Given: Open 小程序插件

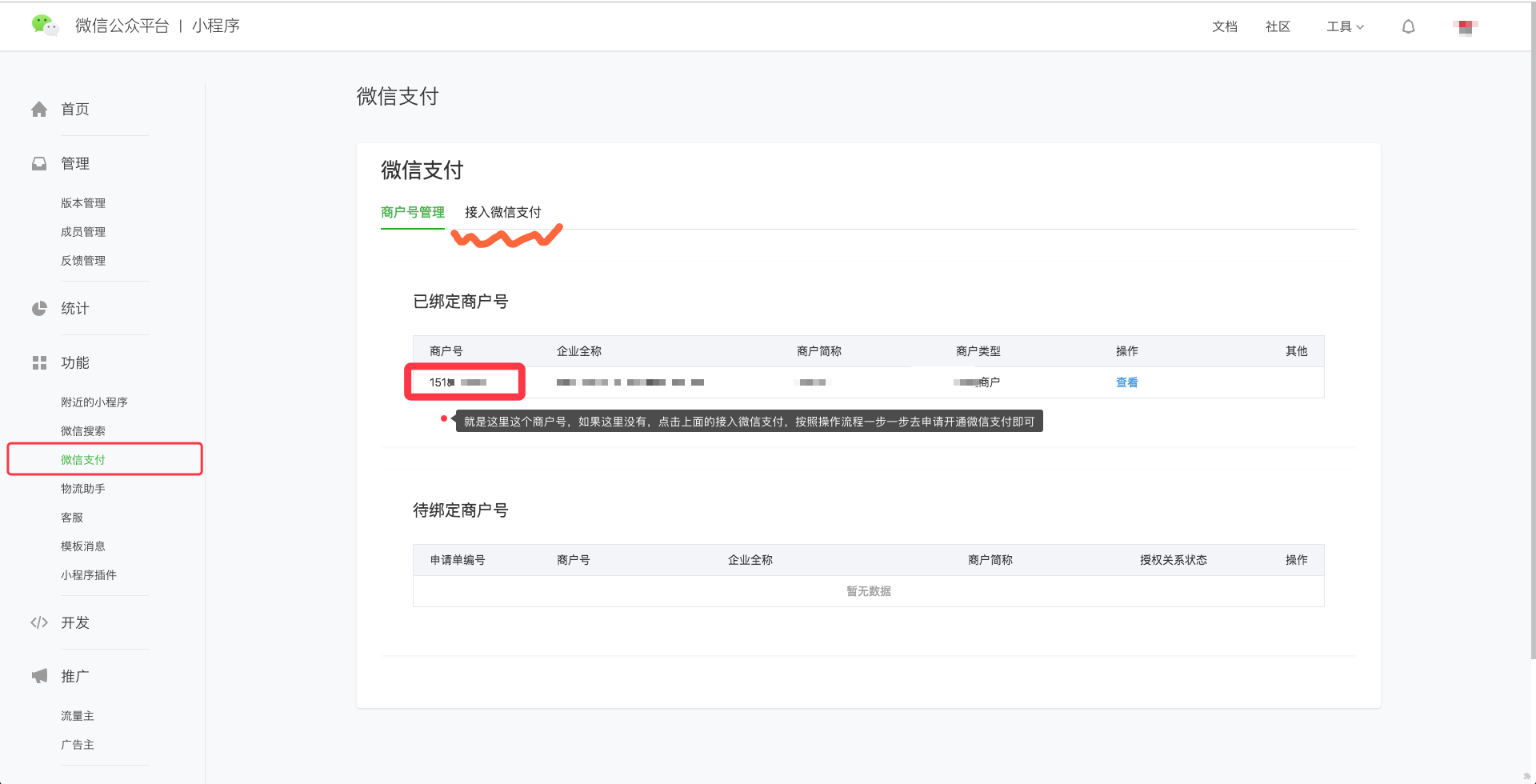Looking at the screenshot, I should tap(89, 575).
